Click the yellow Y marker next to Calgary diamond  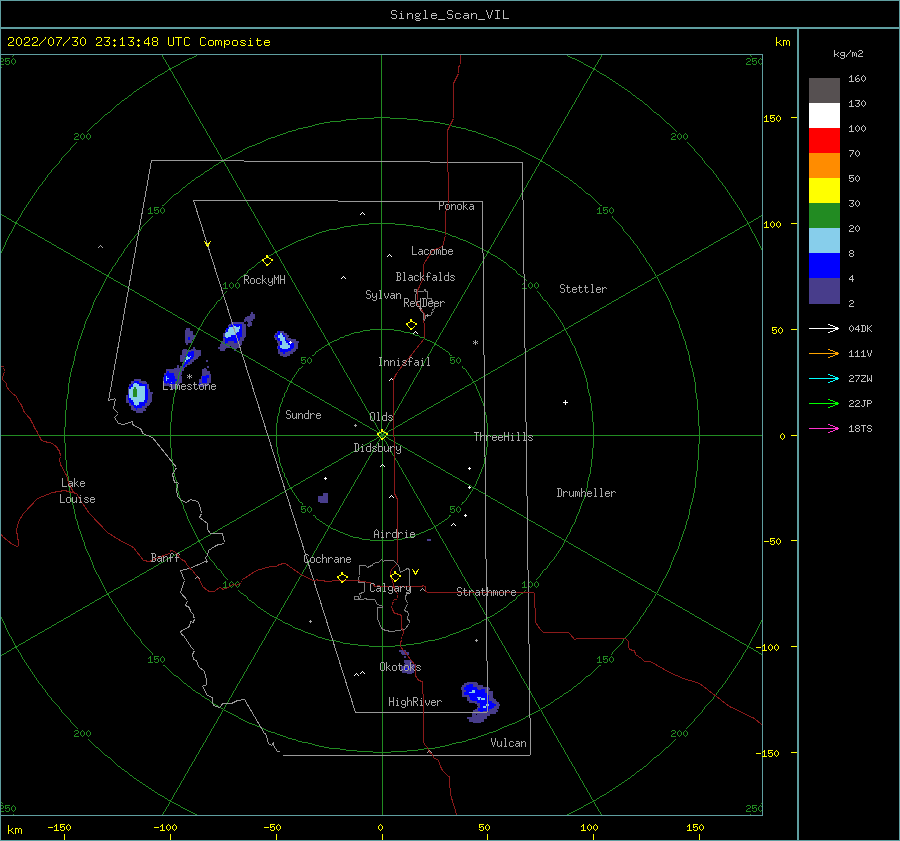click(416, 572)
